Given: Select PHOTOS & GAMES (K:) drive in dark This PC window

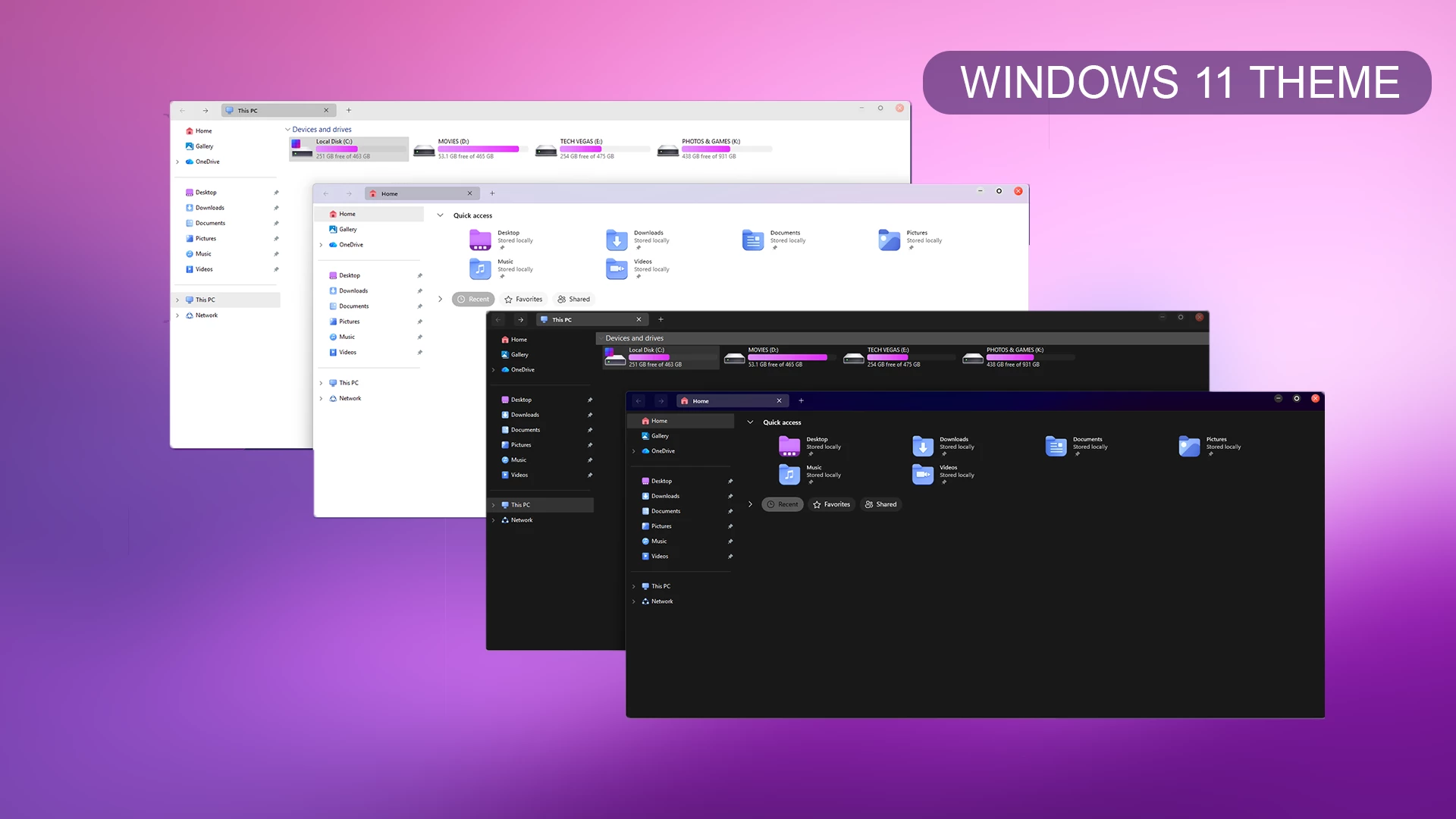Looking at the screenshot, I should pos(1018,357).
